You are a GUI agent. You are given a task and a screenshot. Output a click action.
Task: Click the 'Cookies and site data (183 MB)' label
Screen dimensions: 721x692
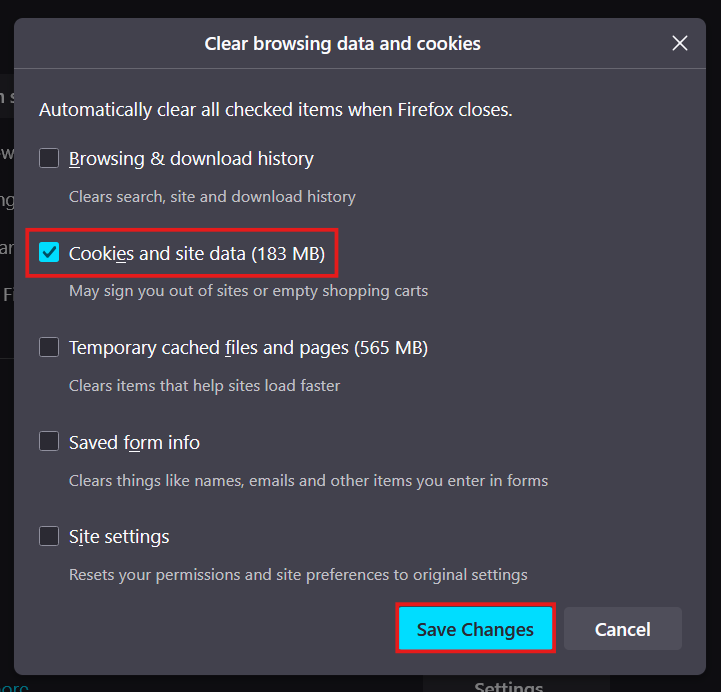coord(196,253)
